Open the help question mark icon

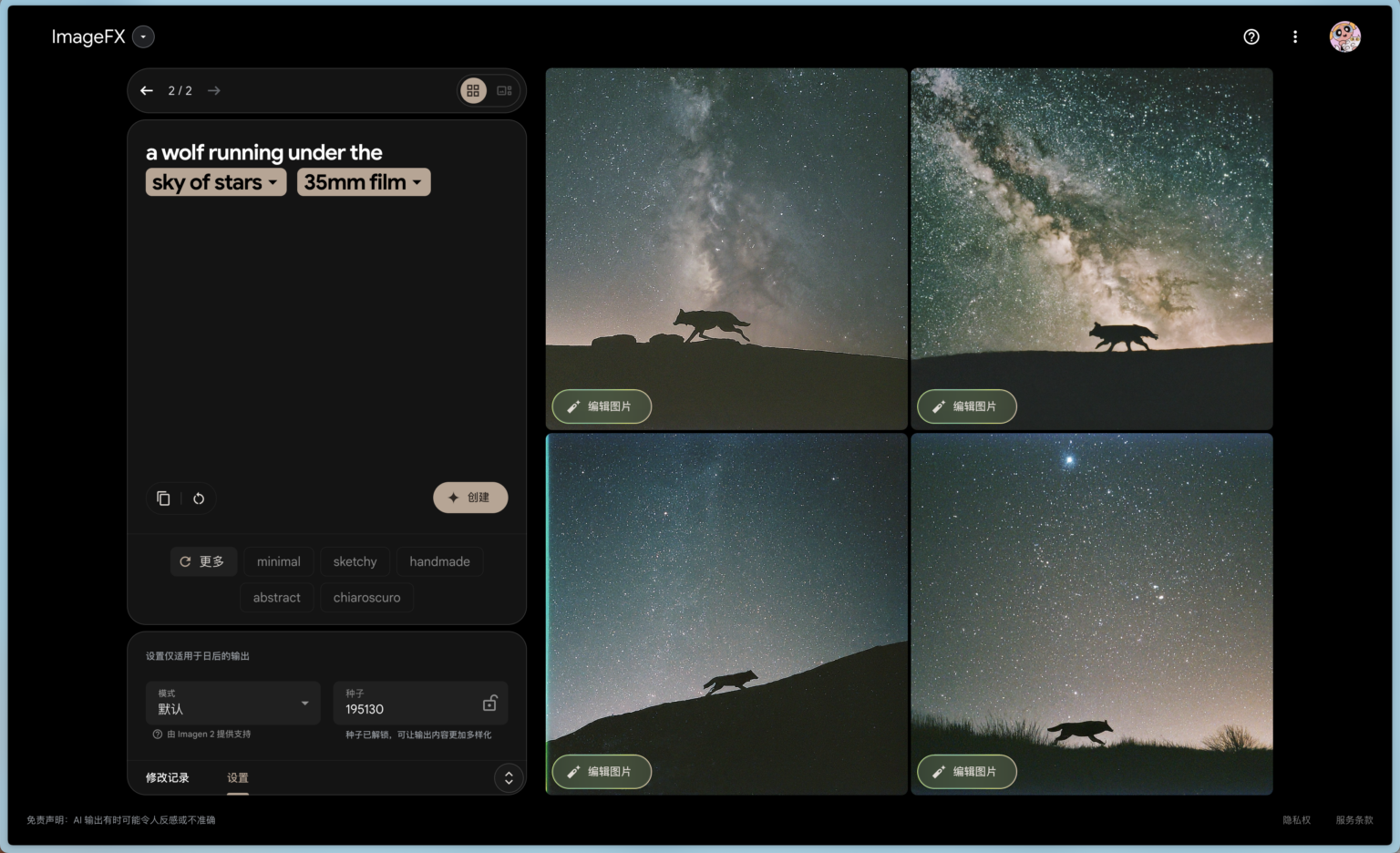tap(1251, 36)
